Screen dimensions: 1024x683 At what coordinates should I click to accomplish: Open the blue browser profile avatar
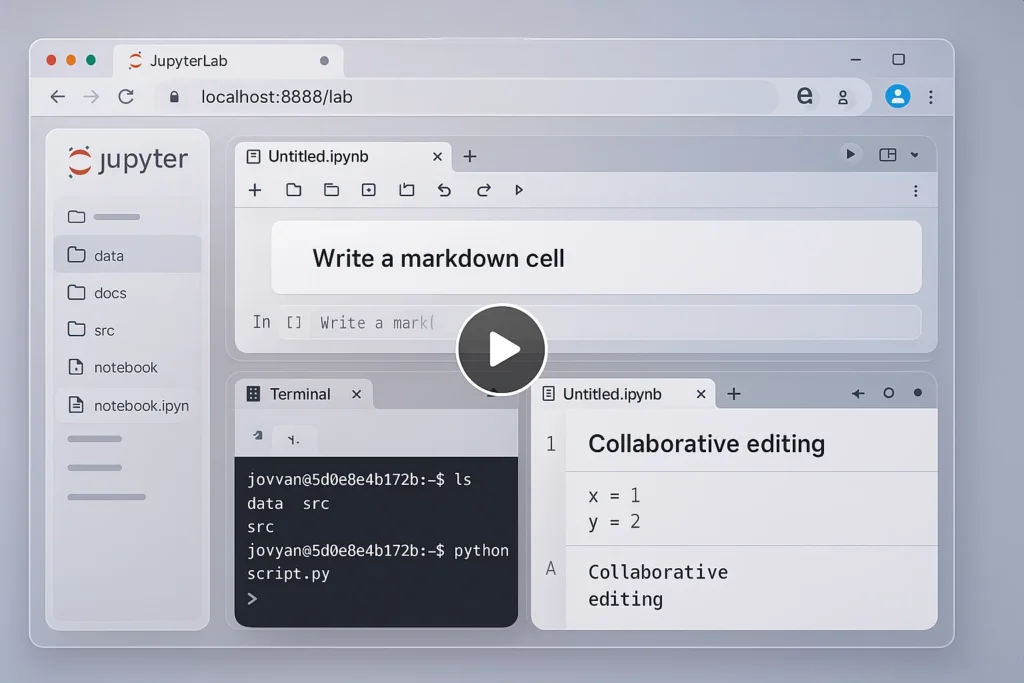[x=897, y=96]
